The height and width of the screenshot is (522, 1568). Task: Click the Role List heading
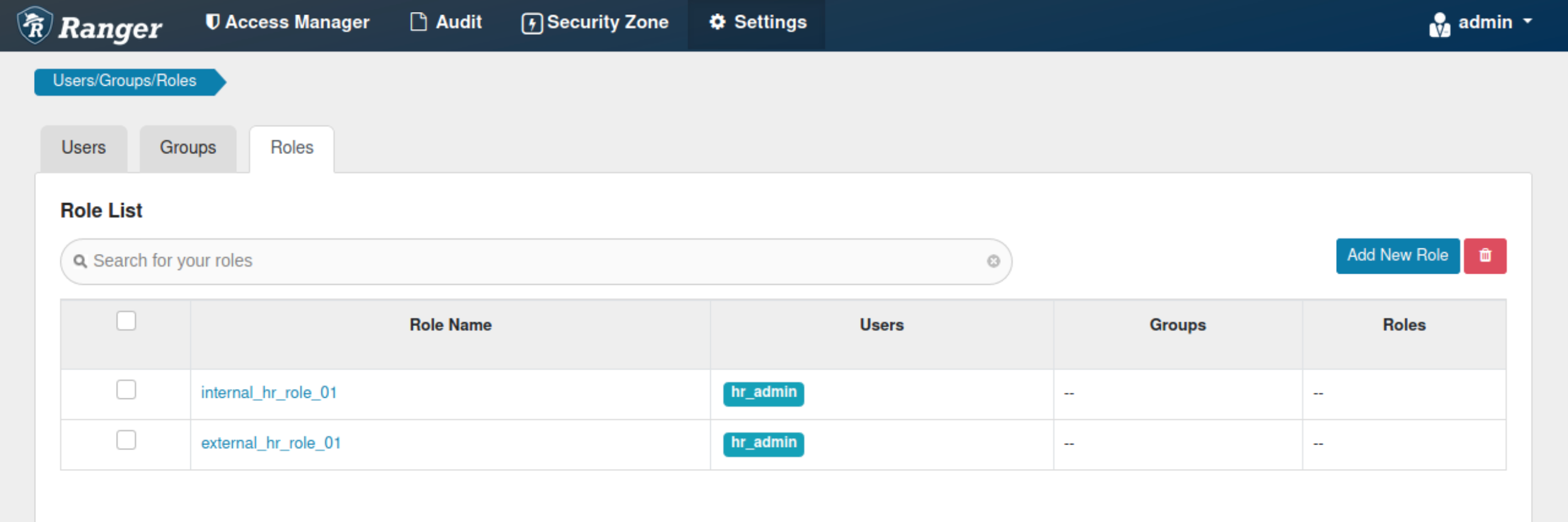tap(101, 211)
